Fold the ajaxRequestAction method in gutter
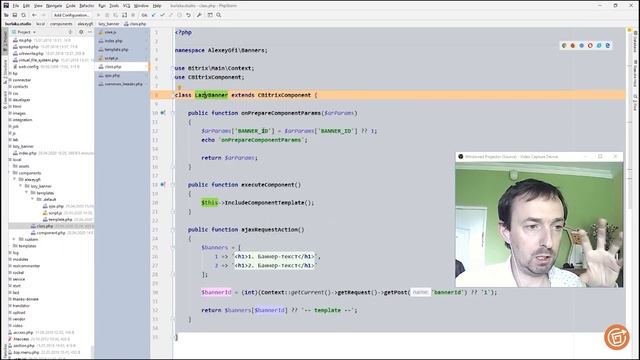Image resolution: width=640 pixels, height=360 pixels. [172, 229]
